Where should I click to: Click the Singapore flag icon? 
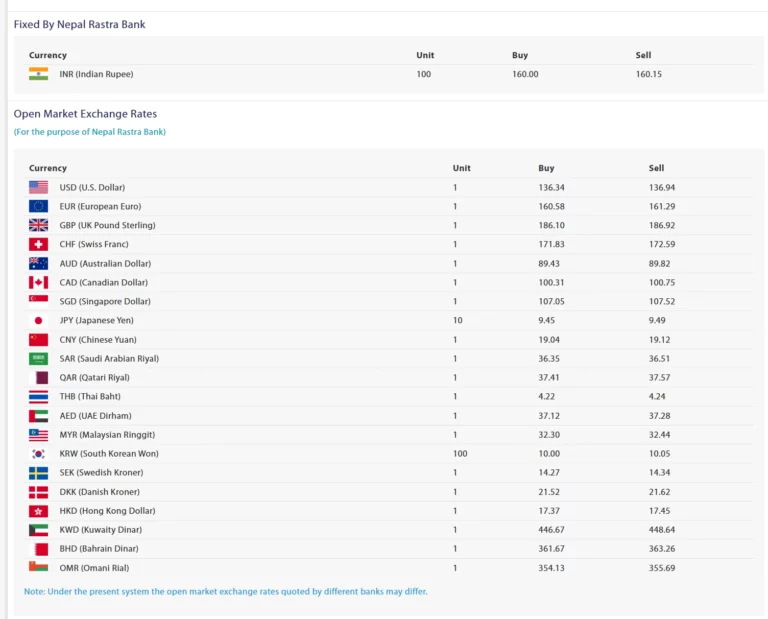38,301
